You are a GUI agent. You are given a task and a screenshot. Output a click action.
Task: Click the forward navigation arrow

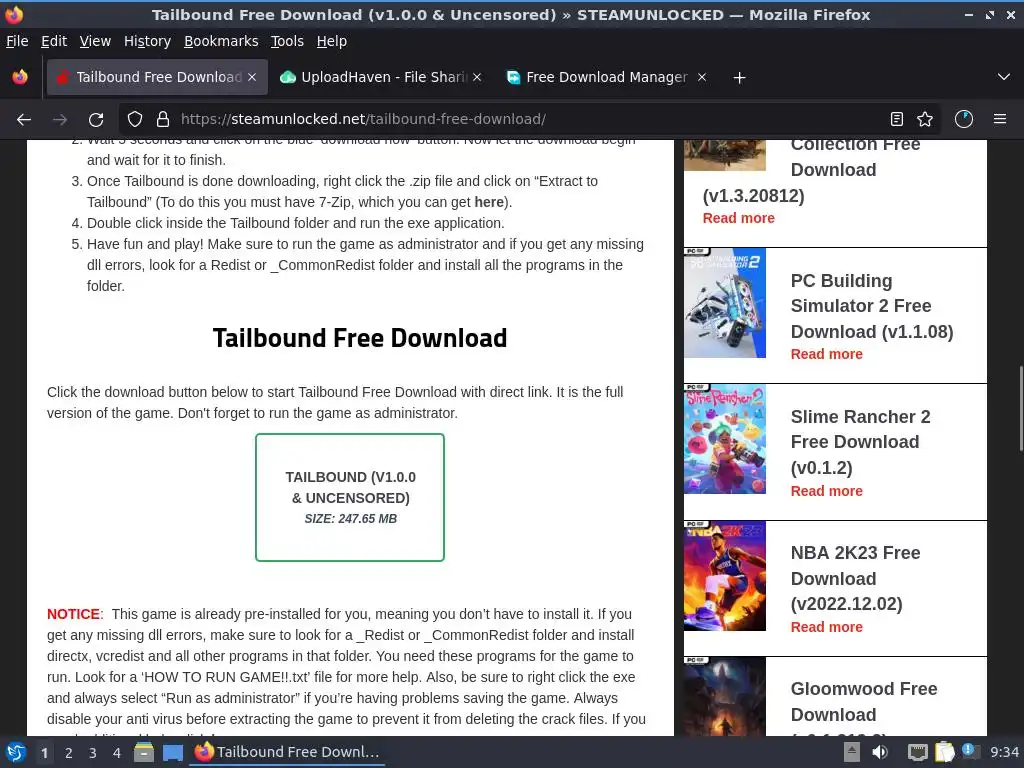click(x=60, y=120)
